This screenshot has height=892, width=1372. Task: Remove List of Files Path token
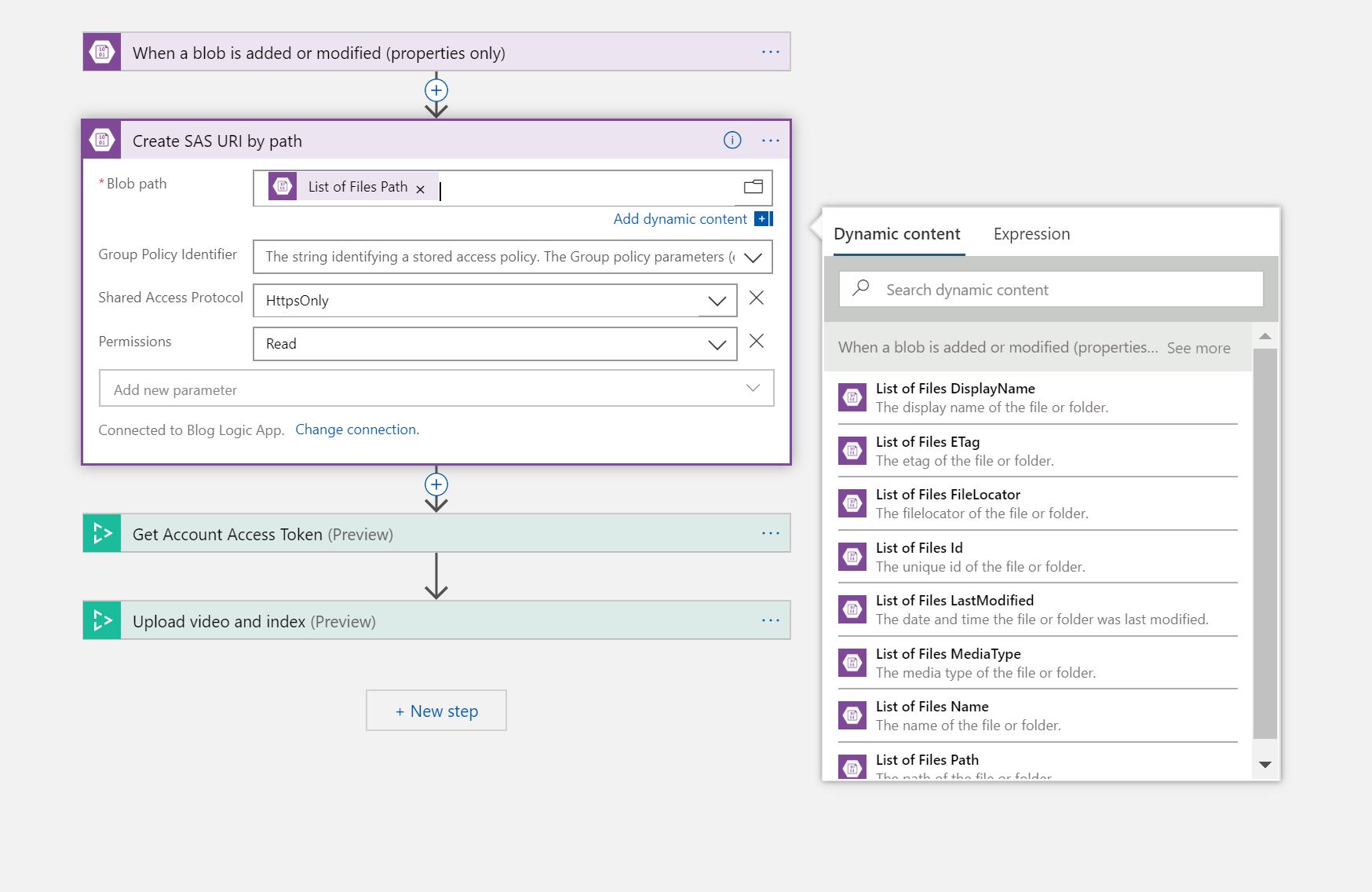421,189
